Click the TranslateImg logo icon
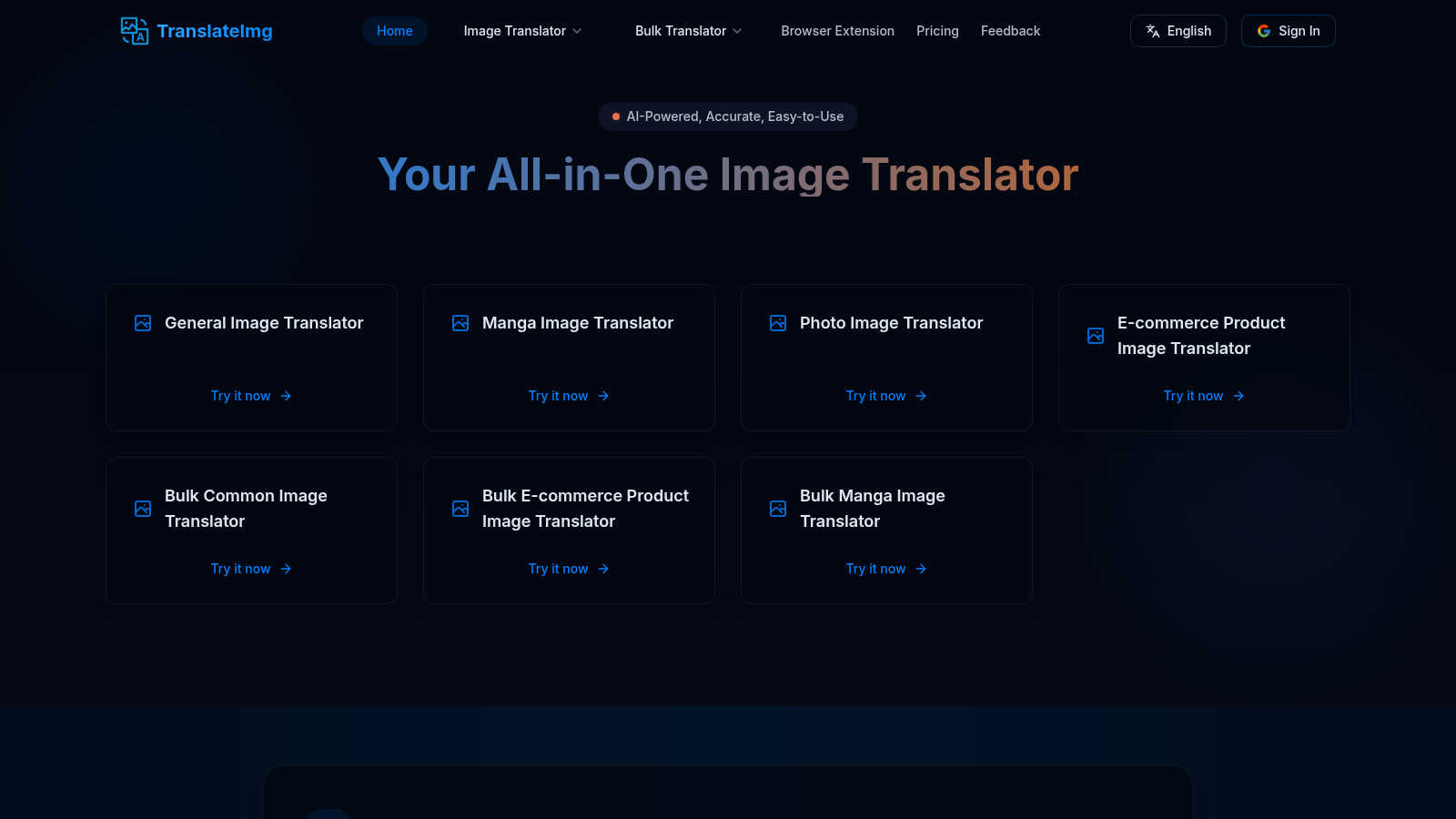This screenshot has width=1456, height=819. coord(135,31)
